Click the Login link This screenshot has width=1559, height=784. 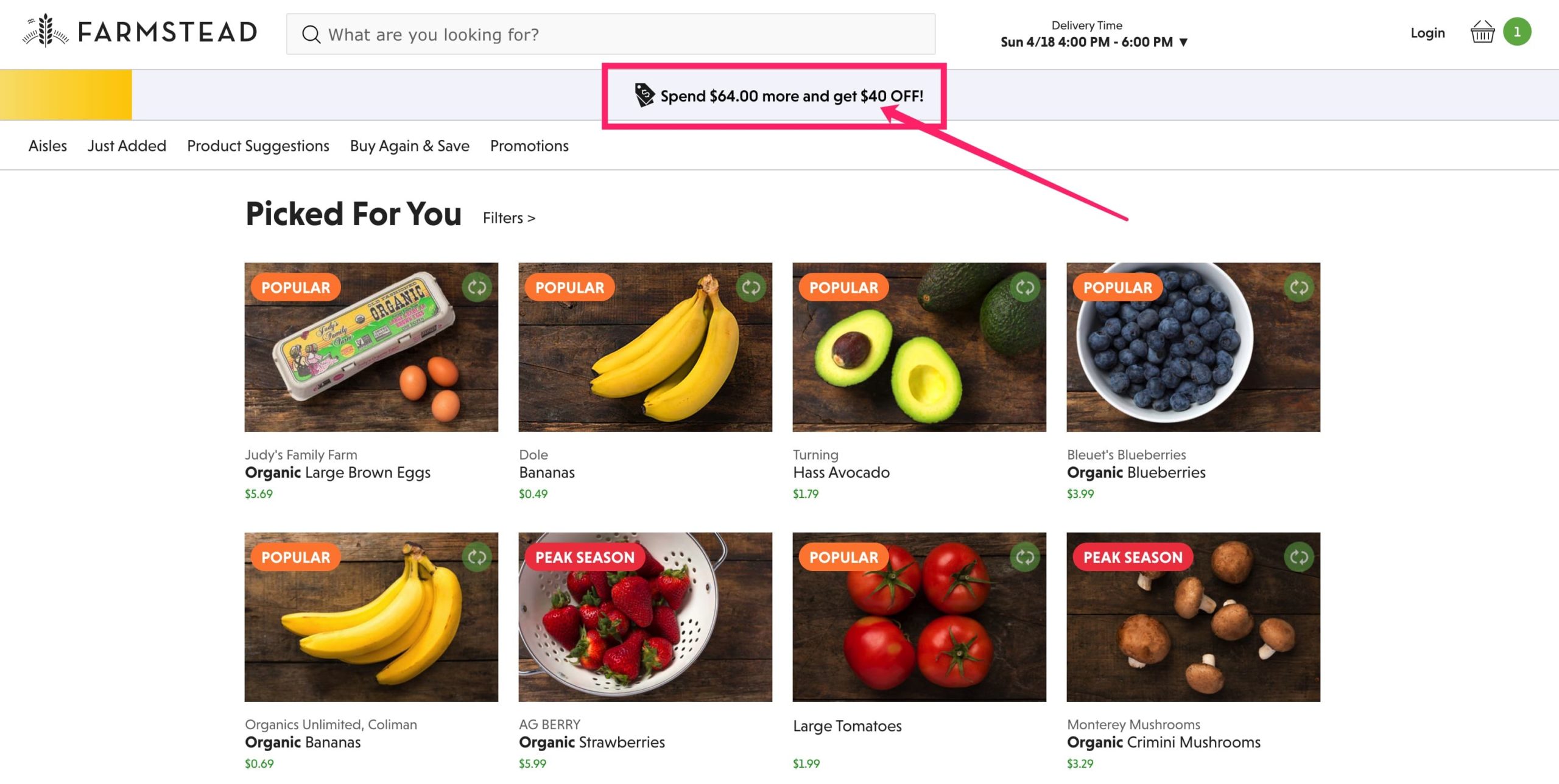coord(1427,33)
